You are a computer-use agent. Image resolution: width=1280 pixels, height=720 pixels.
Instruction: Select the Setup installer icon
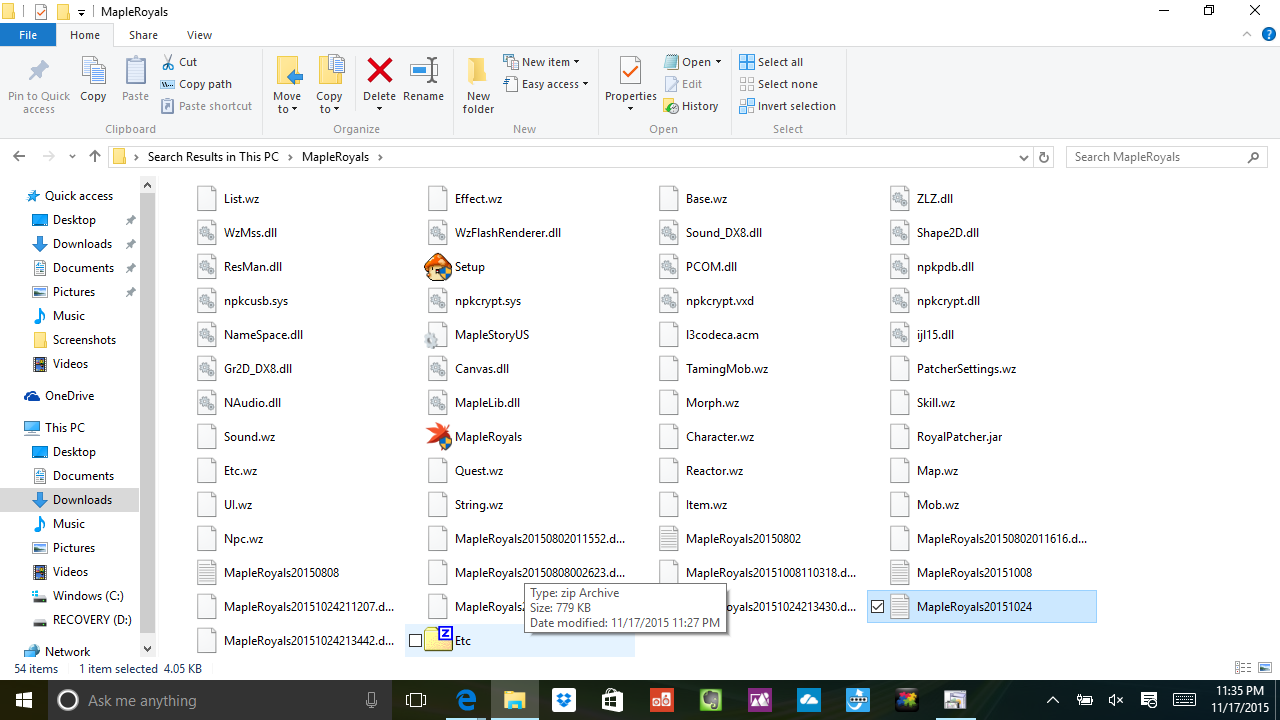(438, 267)
